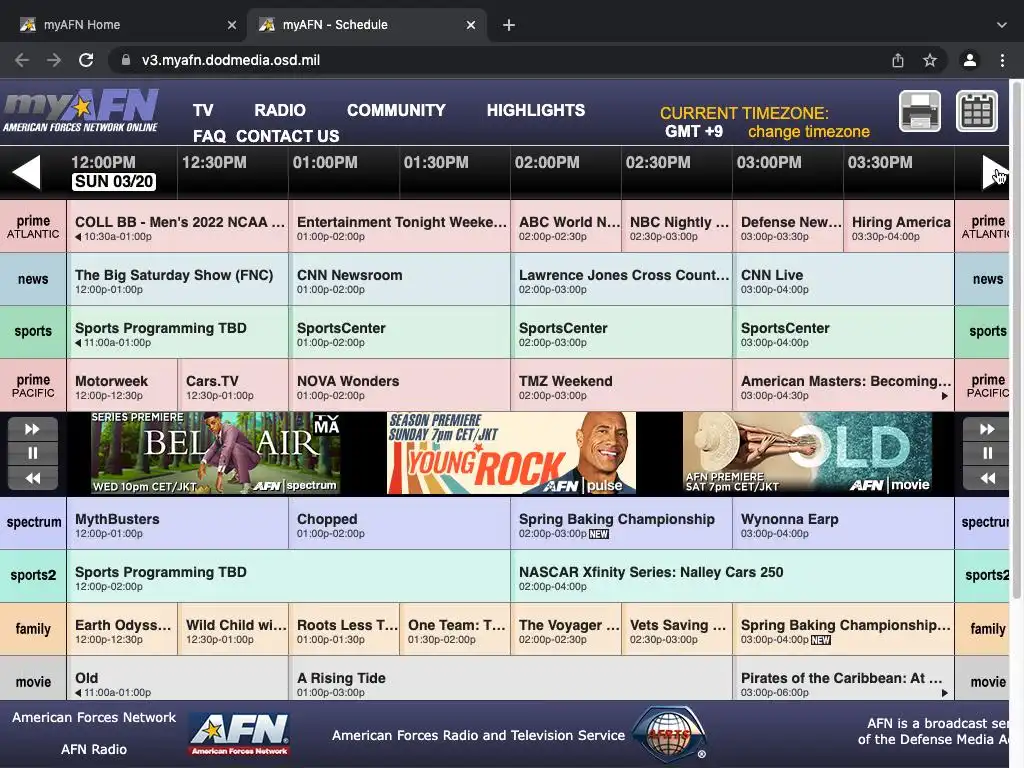Close the myAFN Home tab
Image resolution: width=1024 pixels, height=768 pixels.
point(232,25)
